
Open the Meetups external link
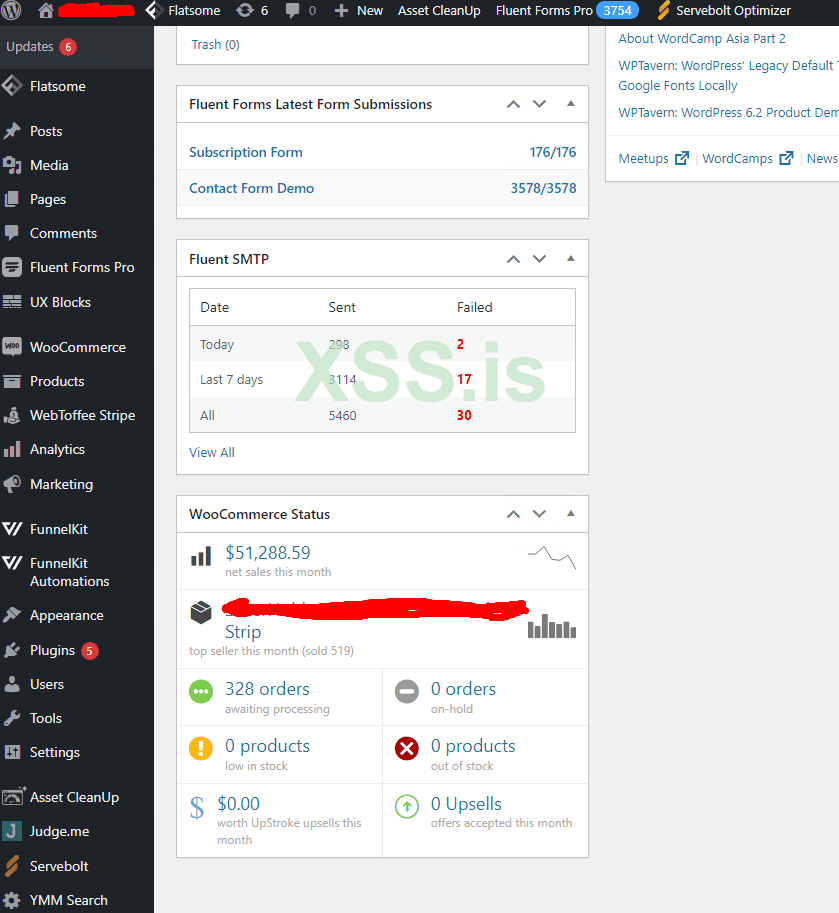(x=653, y=158)
